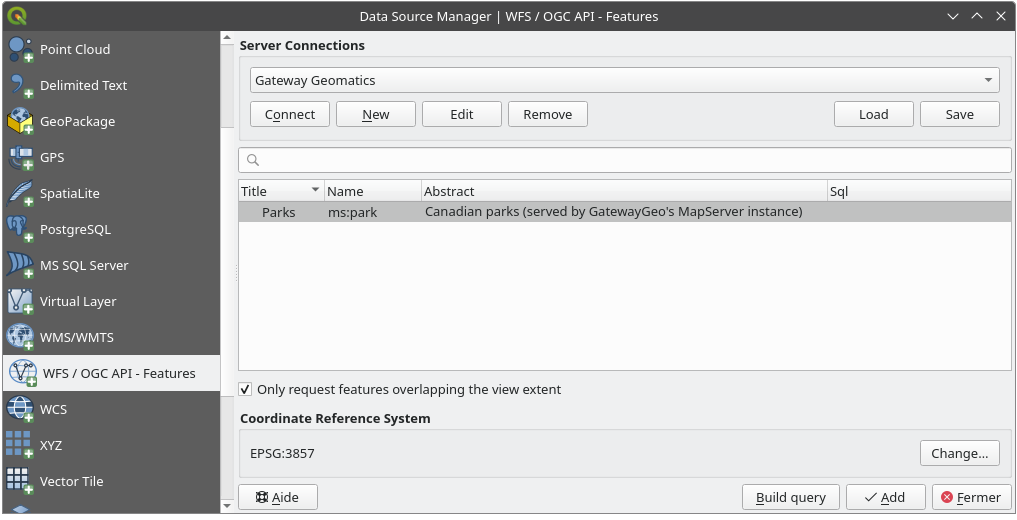
Task: Expand the Gateway Geomatics connection dropdown
Action: tap(988, 80)
